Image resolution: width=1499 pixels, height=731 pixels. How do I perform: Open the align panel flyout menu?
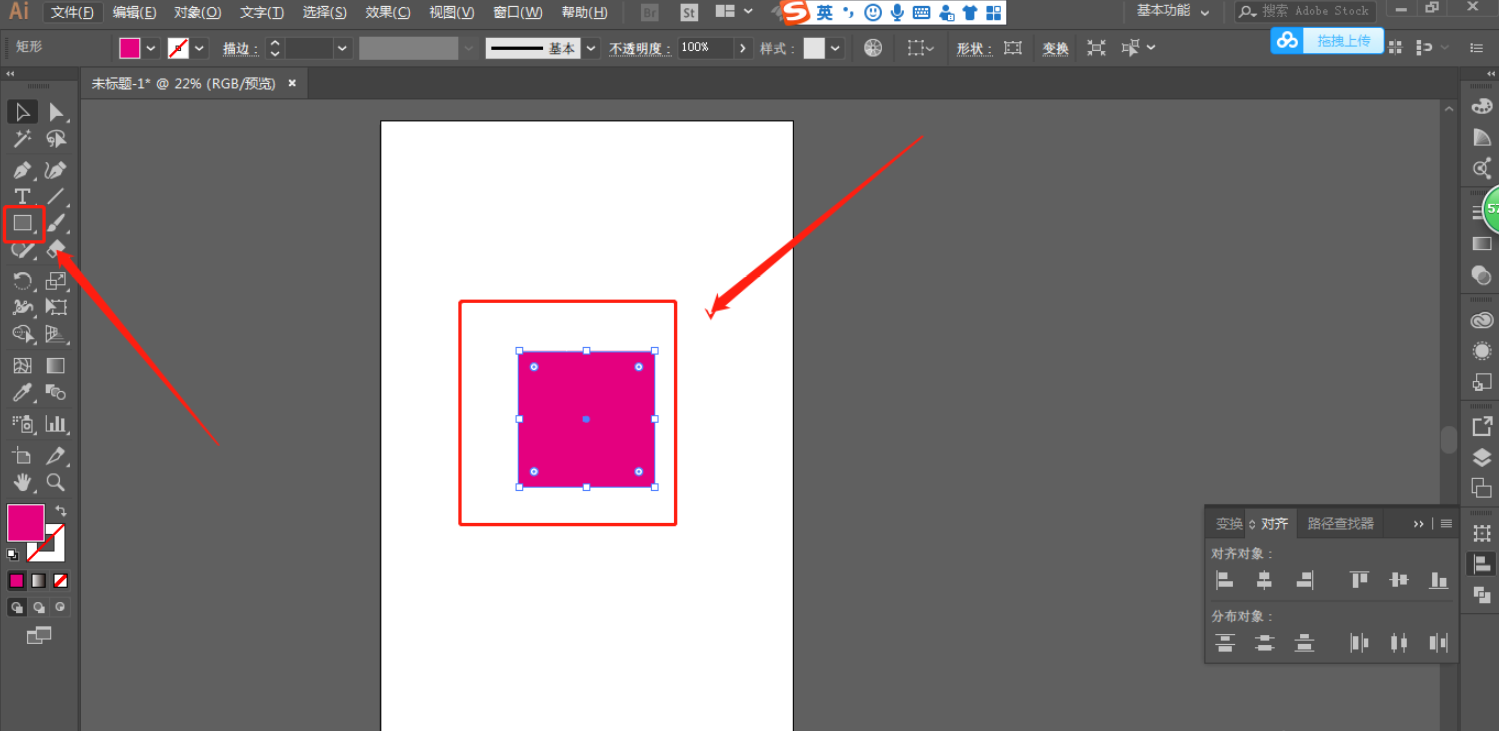pyautogui.click(x=1446, y=524)
